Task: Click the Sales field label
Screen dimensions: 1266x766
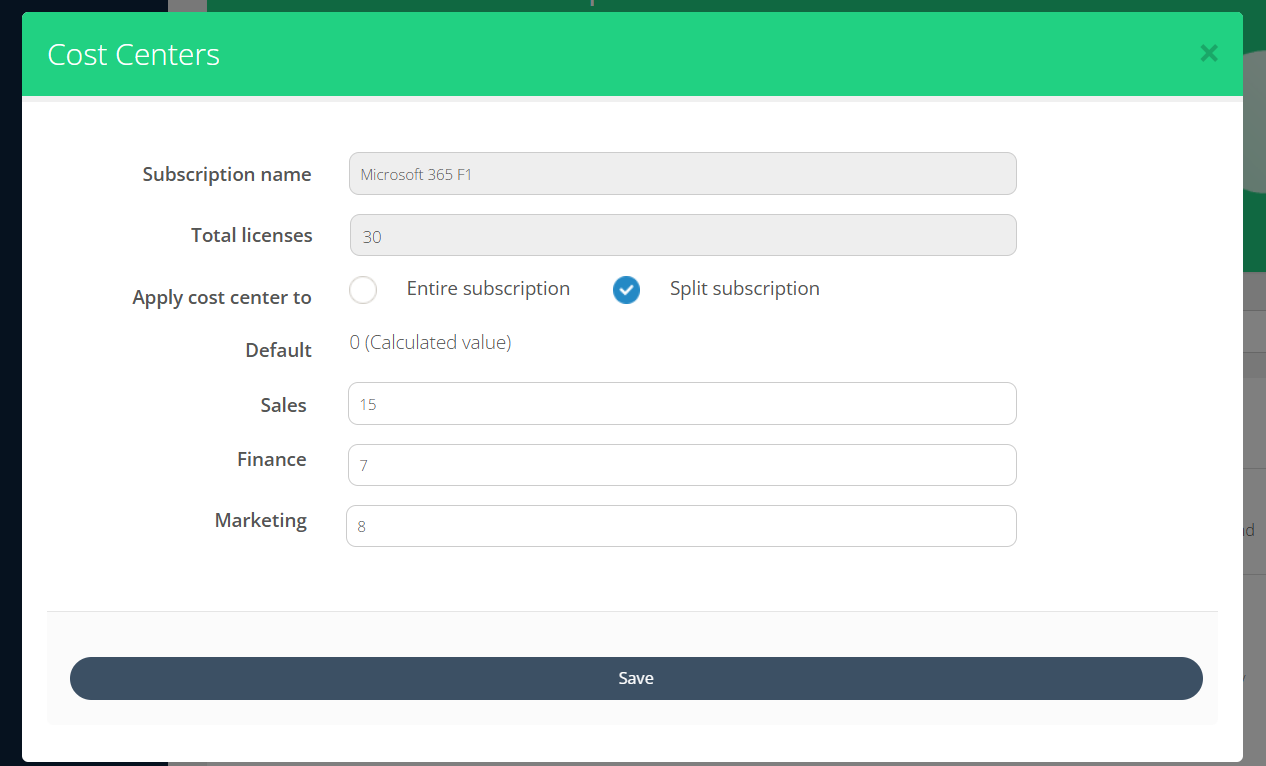Action: pos(283,405)
